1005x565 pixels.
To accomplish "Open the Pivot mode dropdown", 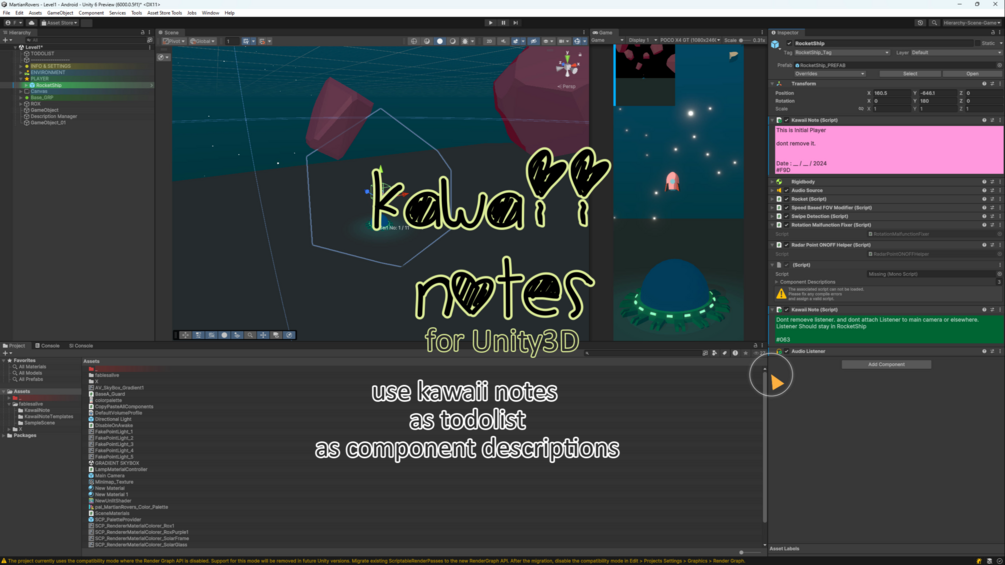I will 174,41.
